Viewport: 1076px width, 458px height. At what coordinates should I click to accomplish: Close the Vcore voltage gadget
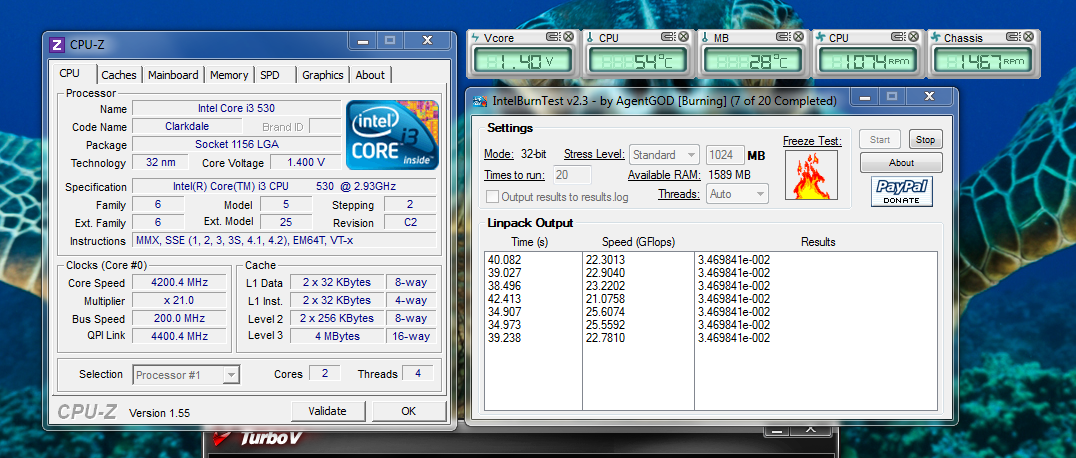(x=568, y=37)
